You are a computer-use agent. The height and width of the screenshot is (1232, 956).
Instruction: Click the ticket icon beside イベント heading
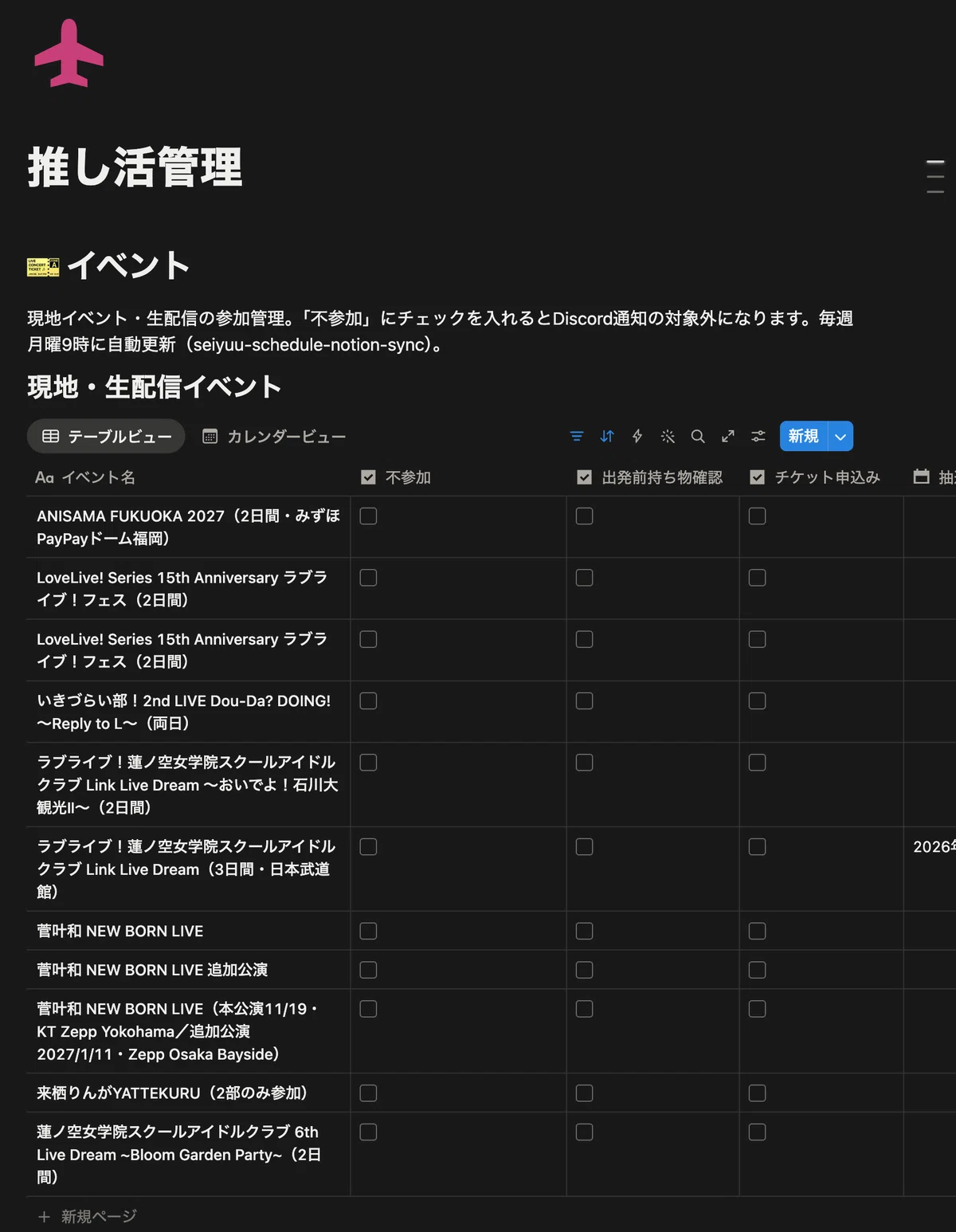coord(43,267)
